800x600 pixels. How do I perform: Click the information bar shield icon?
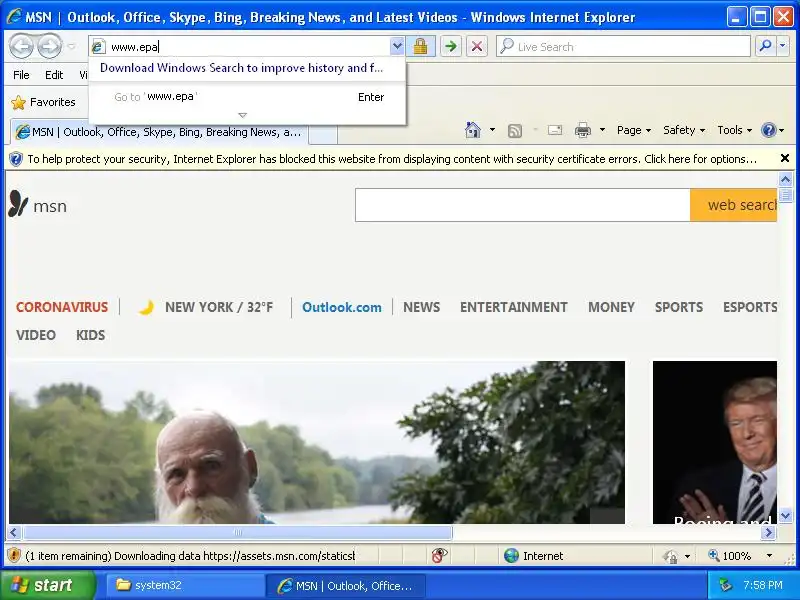pyautogui.click(x=16, y=159)
